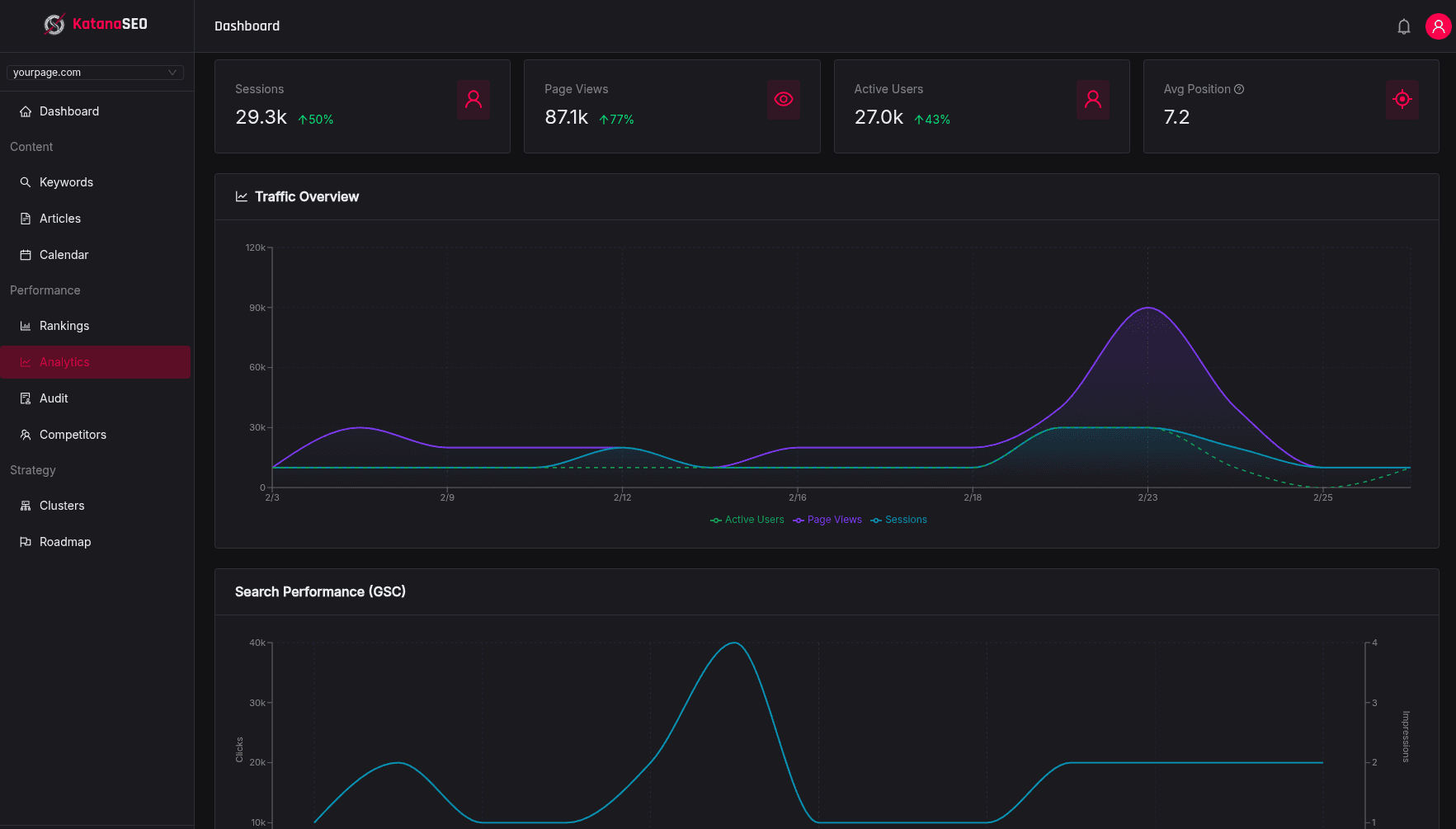
Task: Open the yourpage.com site dropdown
Action: (95, 73)
